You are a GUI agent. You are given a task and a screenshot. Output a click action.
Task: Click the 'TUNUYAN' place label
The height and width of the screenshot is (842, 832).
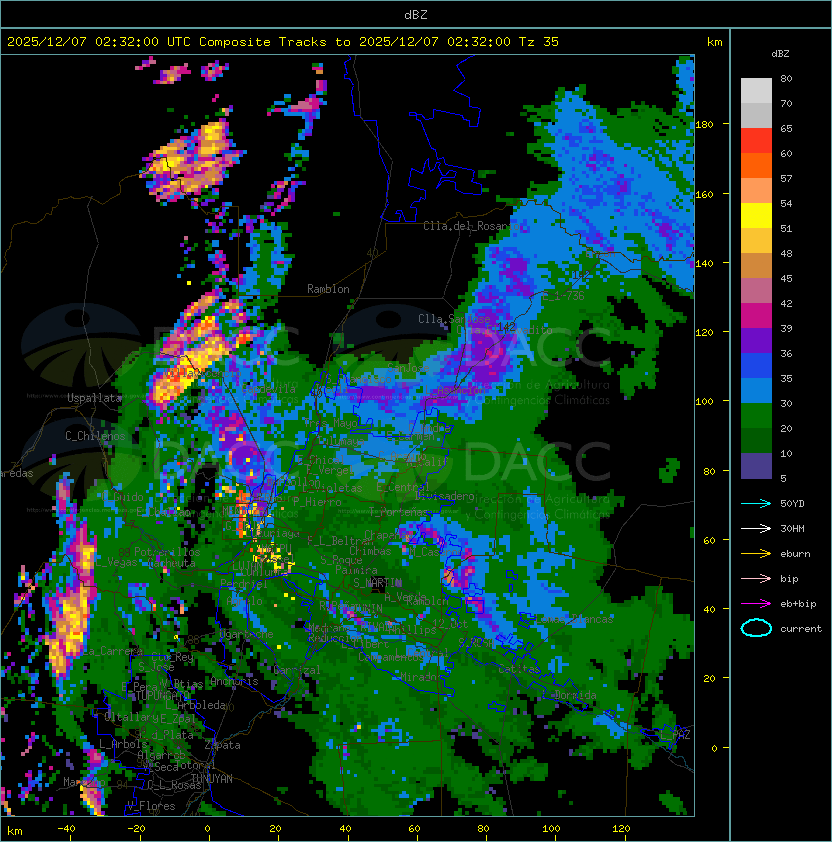(212, 779)
